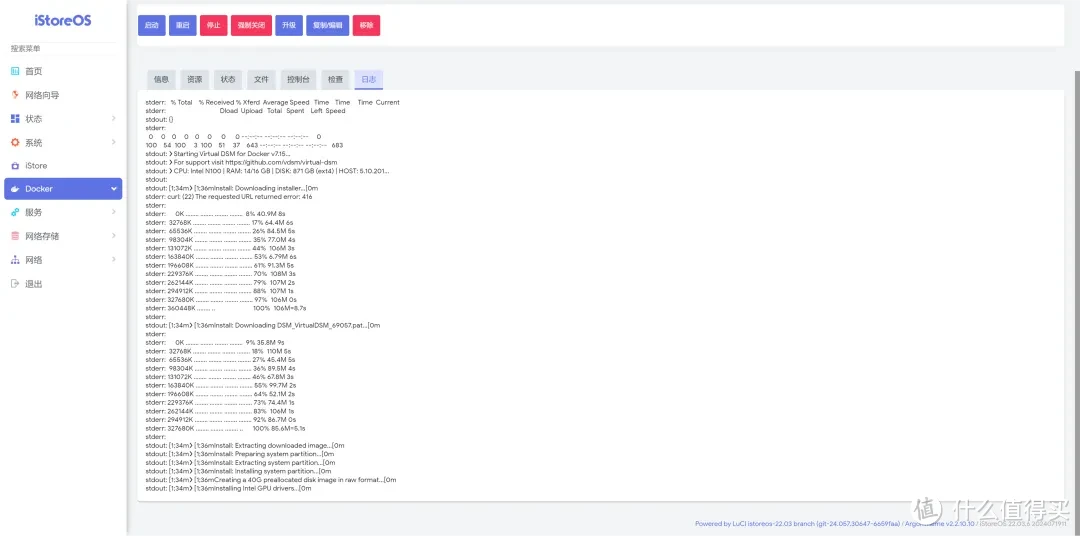Click the red 移除 remove button
Viewport: 1080px width, 536px height.
pos(366,25)
